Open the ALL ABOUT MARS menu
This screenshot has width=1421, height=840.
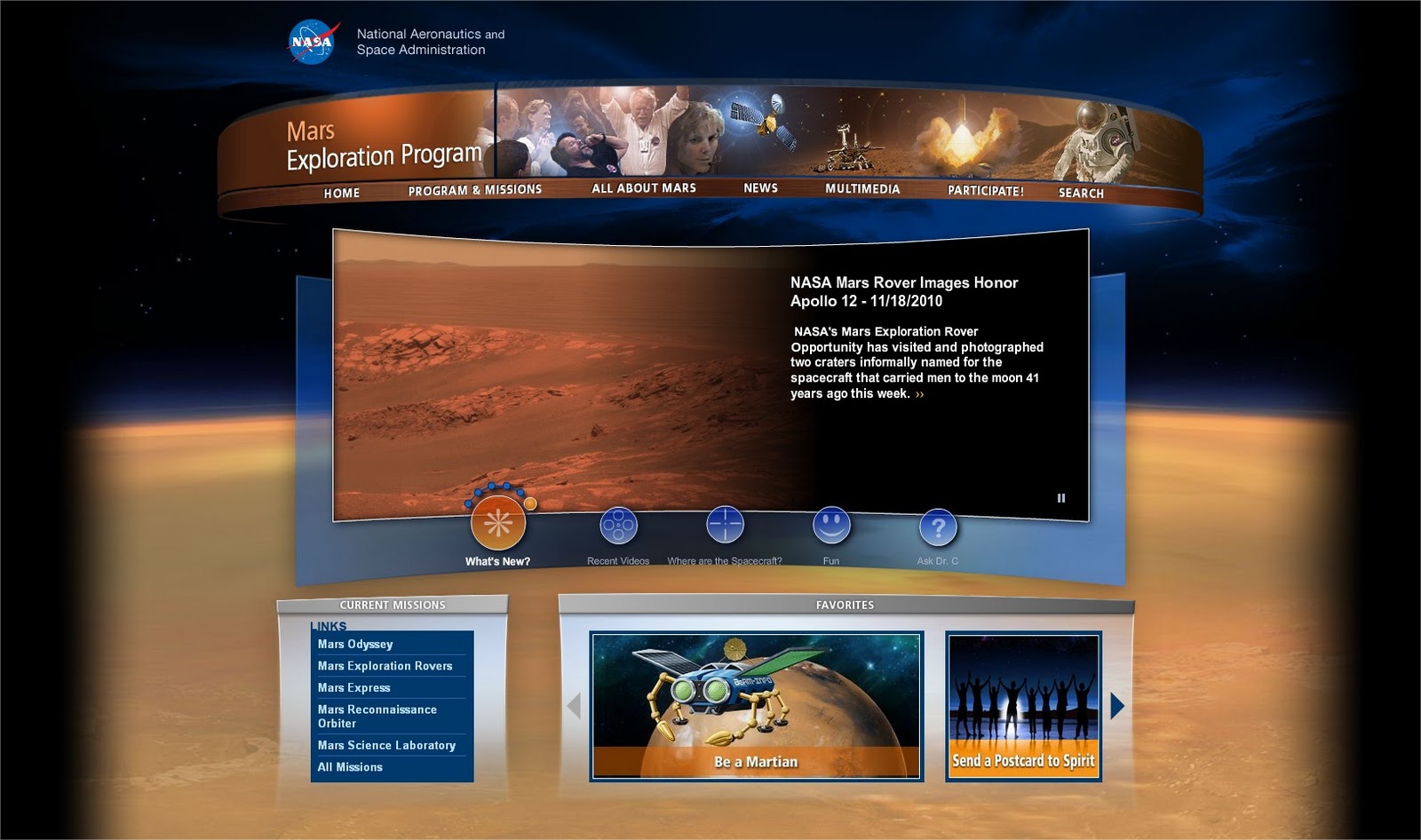644,188
